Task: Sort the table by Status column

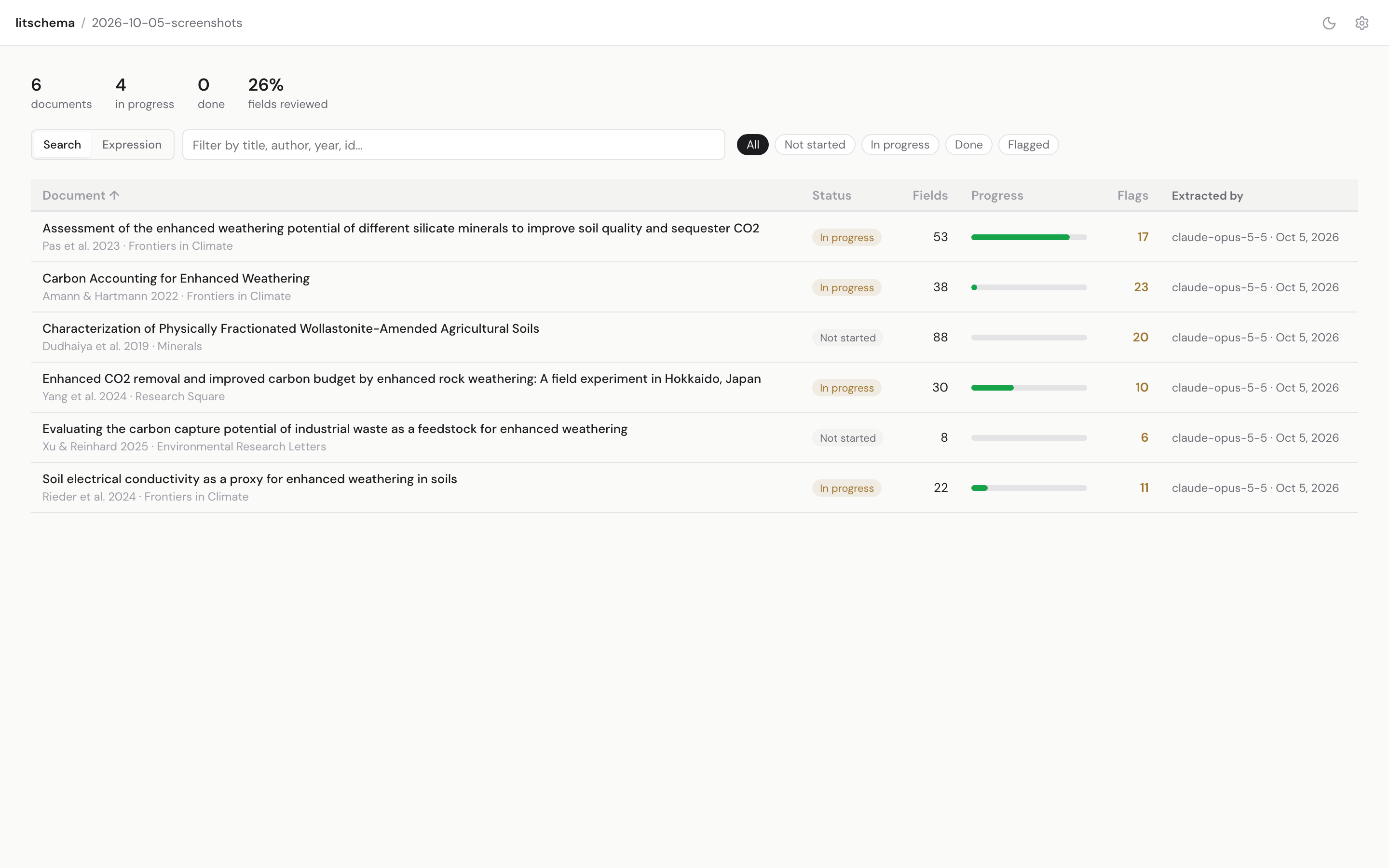Action: 831,195
